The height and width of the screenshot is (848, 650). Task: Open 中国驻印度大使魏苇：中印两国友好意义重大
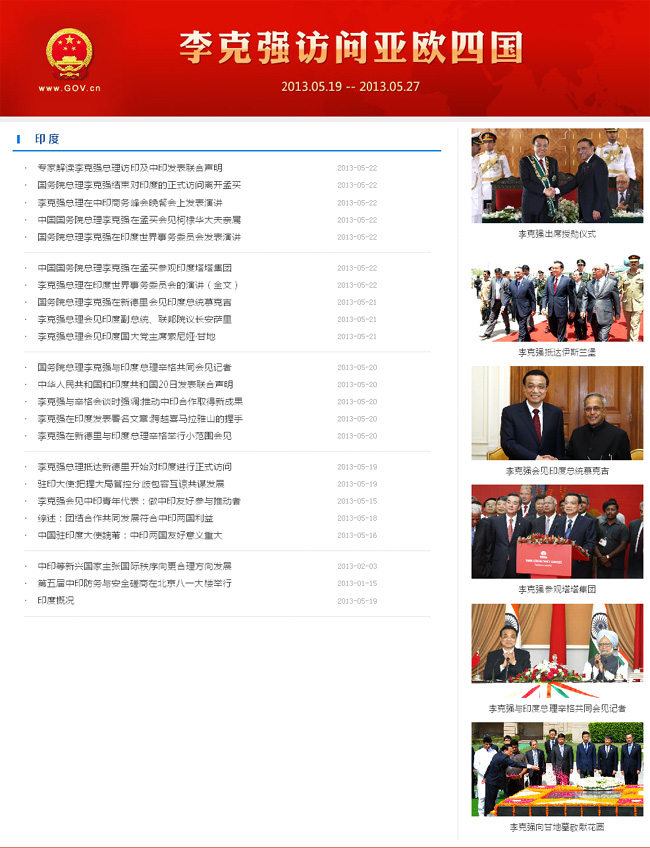tap(130, 535)
